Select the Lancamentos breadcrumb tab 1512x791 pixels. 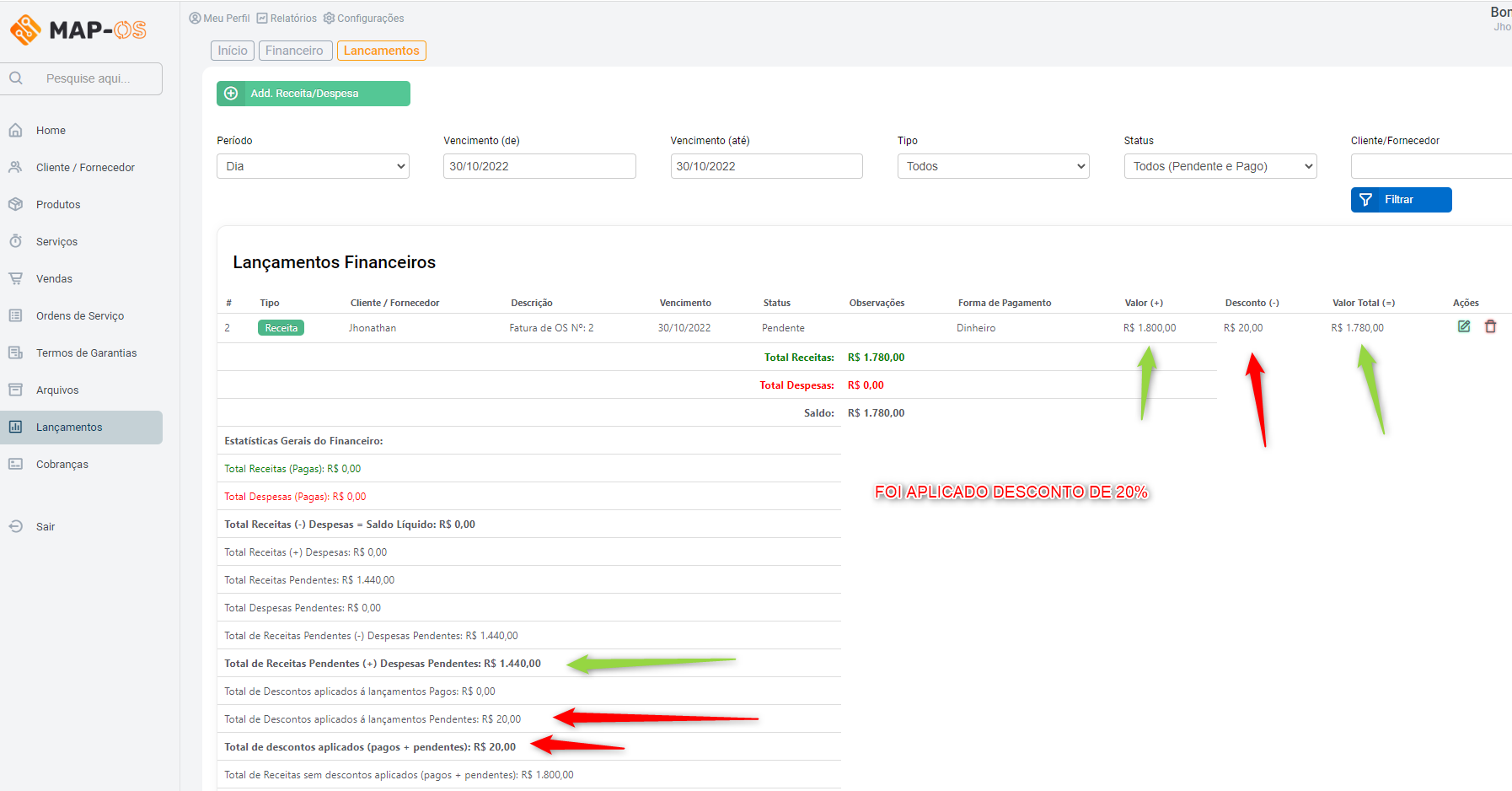[x=382, y=51]
